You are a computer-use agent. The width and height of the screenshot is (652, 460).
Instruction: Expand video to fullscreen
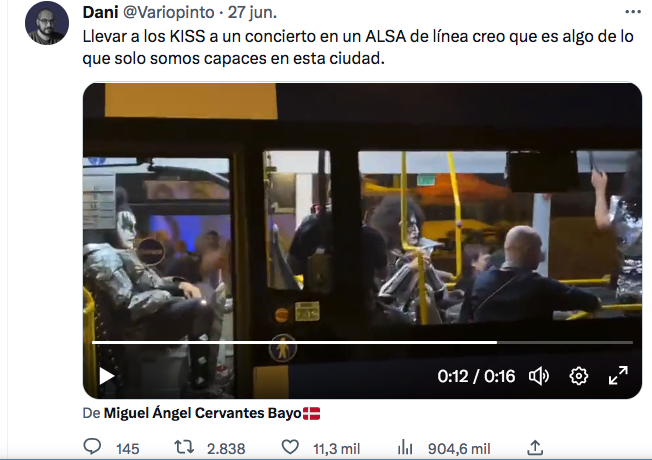tap(618, 376)
